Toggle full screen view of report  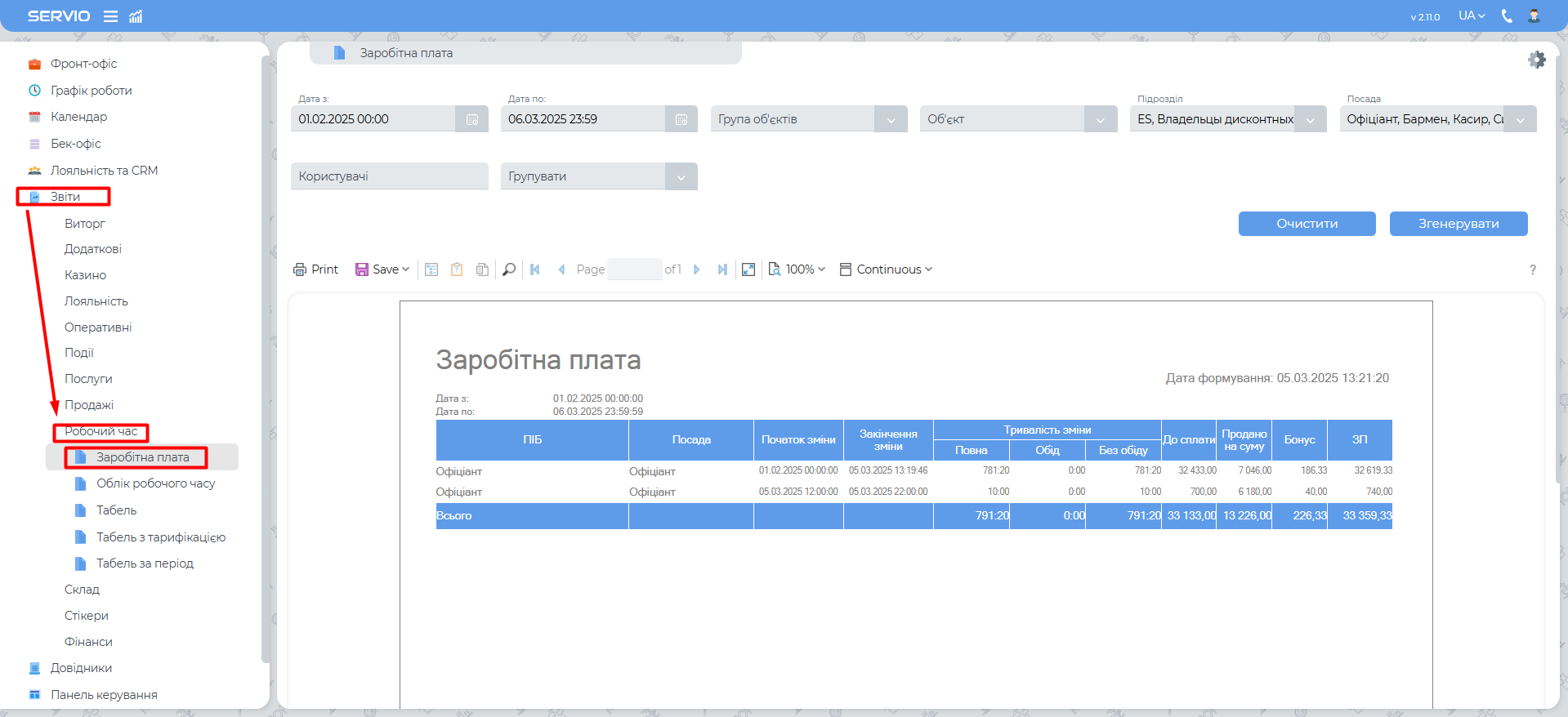coord(748,269)
